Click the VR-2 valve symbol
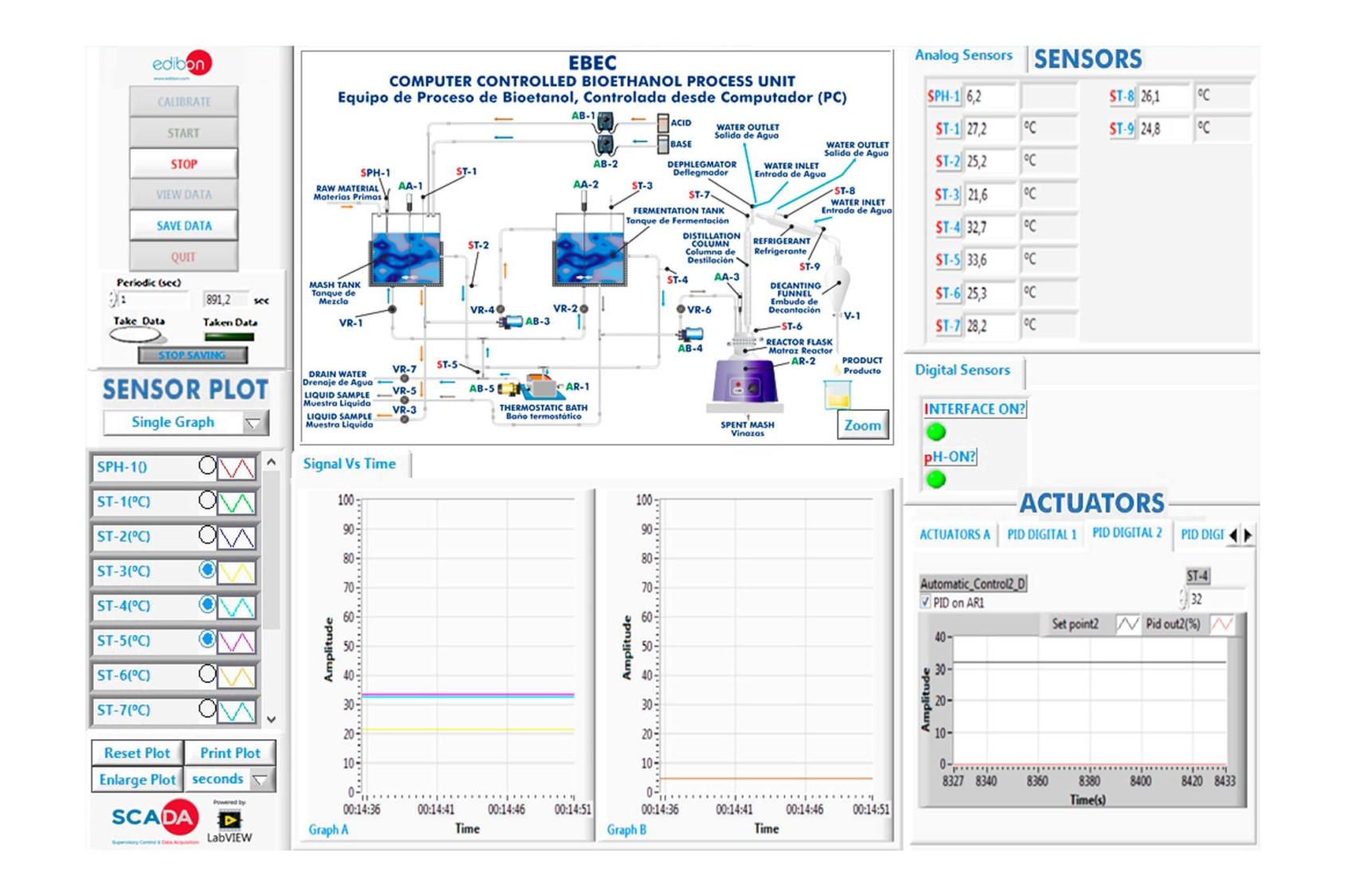The width and height of the screenshot is (1345, 896). (584, 308)
